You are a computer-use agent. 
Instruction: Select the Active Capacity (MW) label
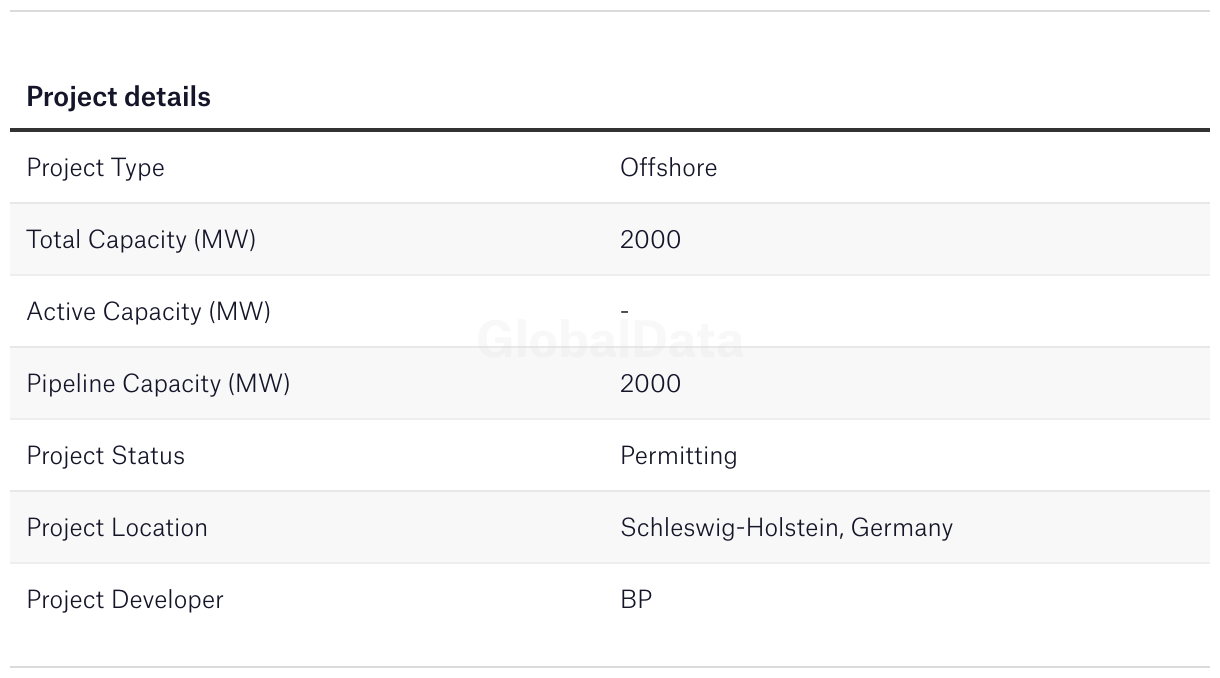coord(148,312)
